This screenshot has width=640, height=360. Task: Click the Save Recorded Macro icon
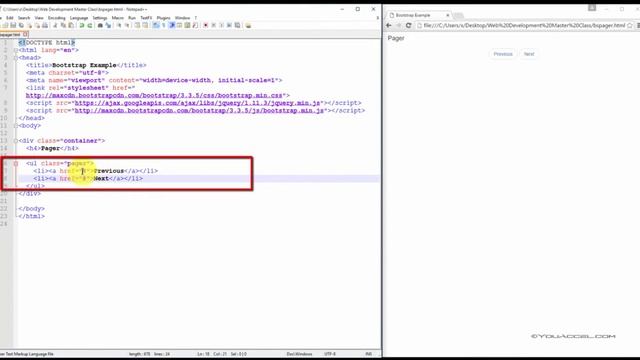[x=238, y=25]
